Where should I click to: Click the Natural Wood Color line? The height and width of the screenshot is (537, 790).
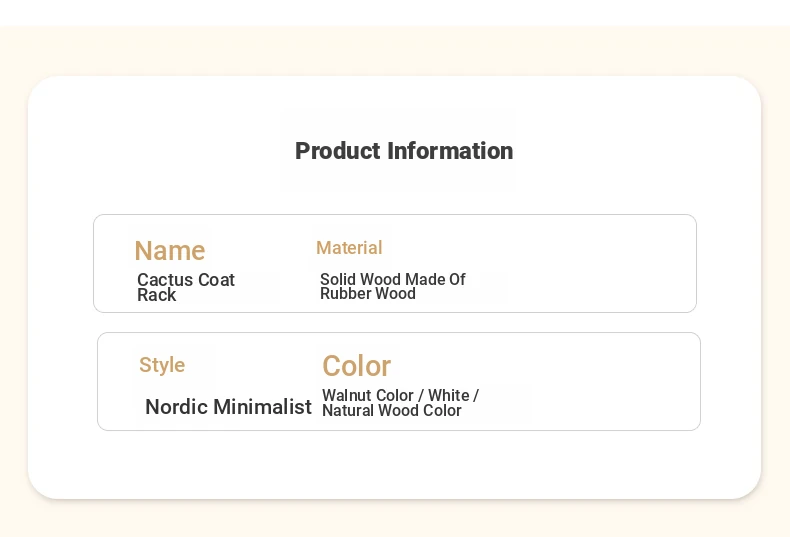click(x=391, y=411)
